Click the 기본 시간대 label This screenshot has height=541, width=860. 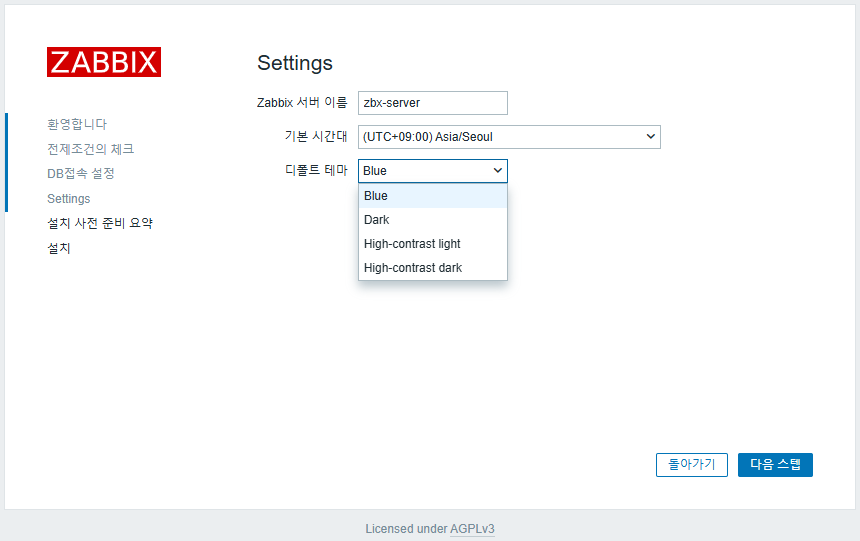[316, 136]
